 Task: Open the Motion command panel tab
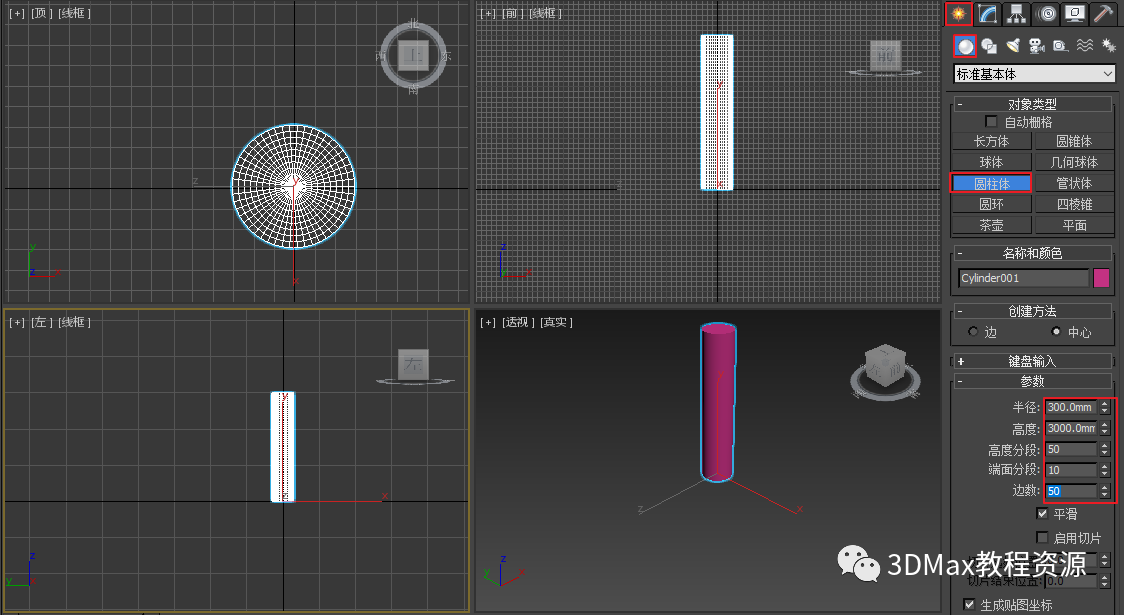coord(1047,14)
